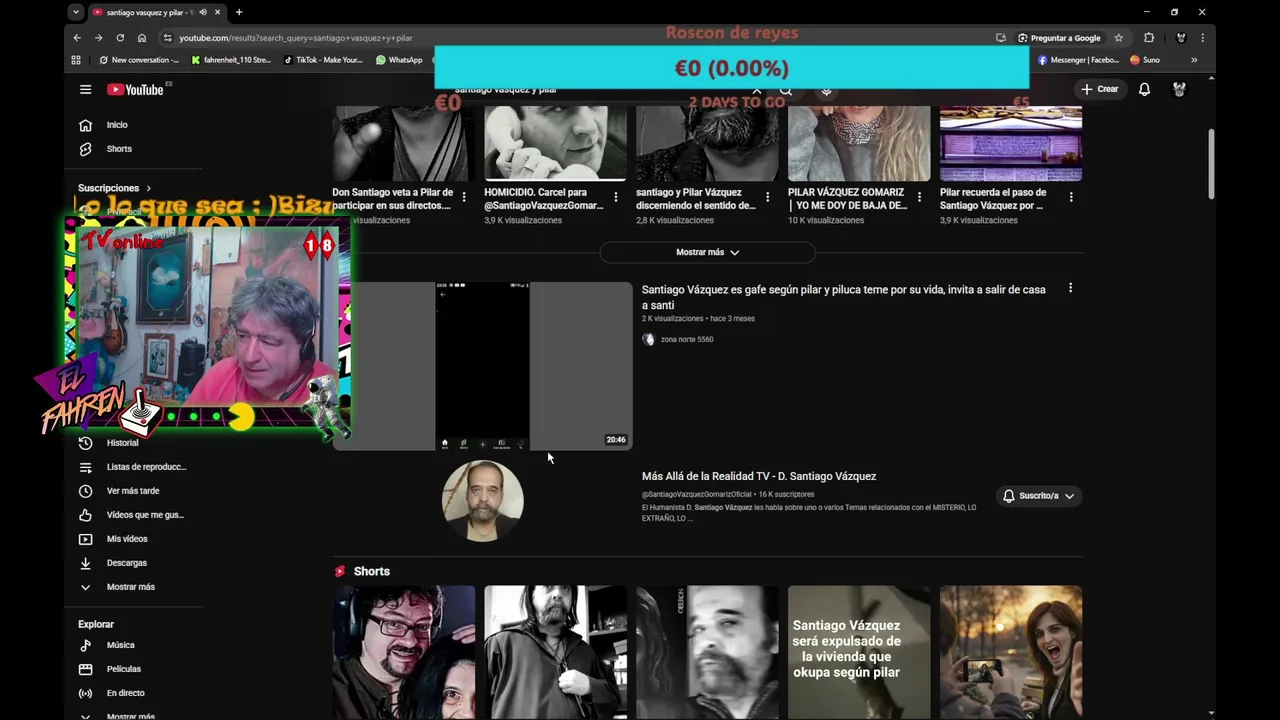Click the Crear button
This screenshot has width=1280, height=720.
(x=1099, y=89)
